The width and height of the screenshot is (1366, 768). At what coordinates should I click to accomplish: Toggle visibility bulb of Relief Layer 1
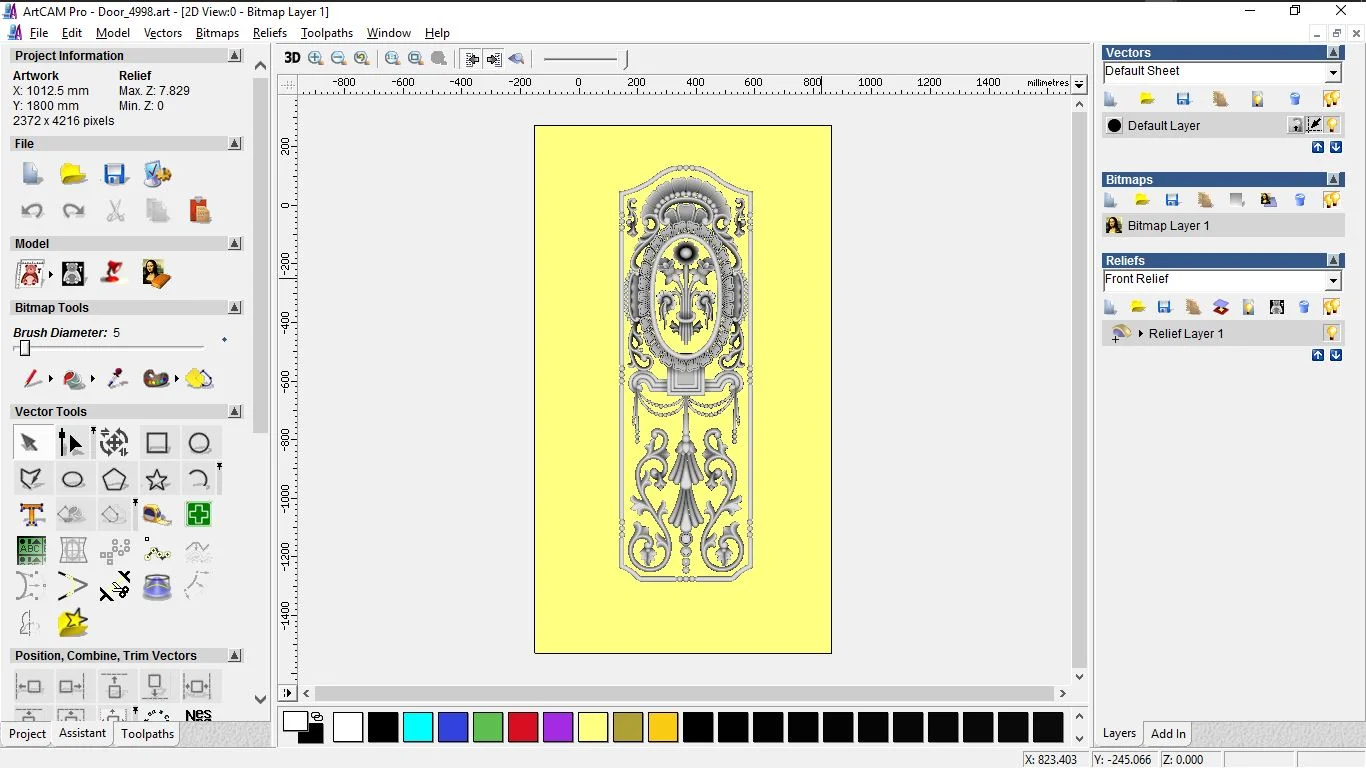1332,333
